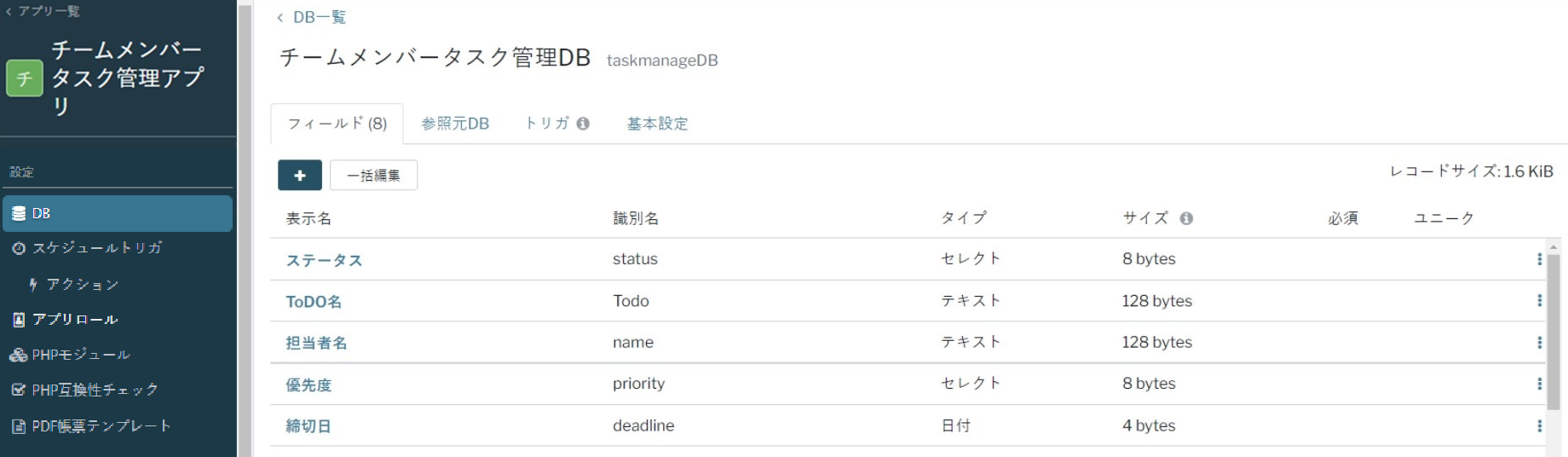Select アクション in the sidebar
Viewport: 1568px width, 457px height.
82,284
